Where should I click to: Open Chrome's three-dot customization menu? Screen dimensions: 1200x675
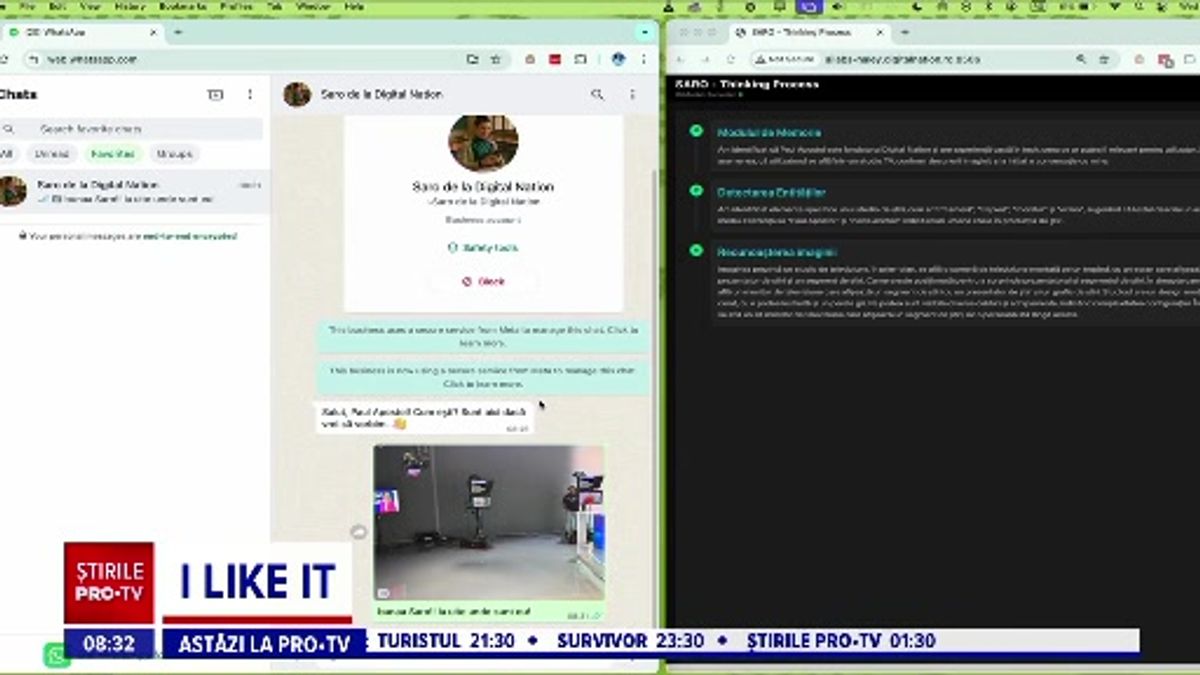[x=644, y=60]
